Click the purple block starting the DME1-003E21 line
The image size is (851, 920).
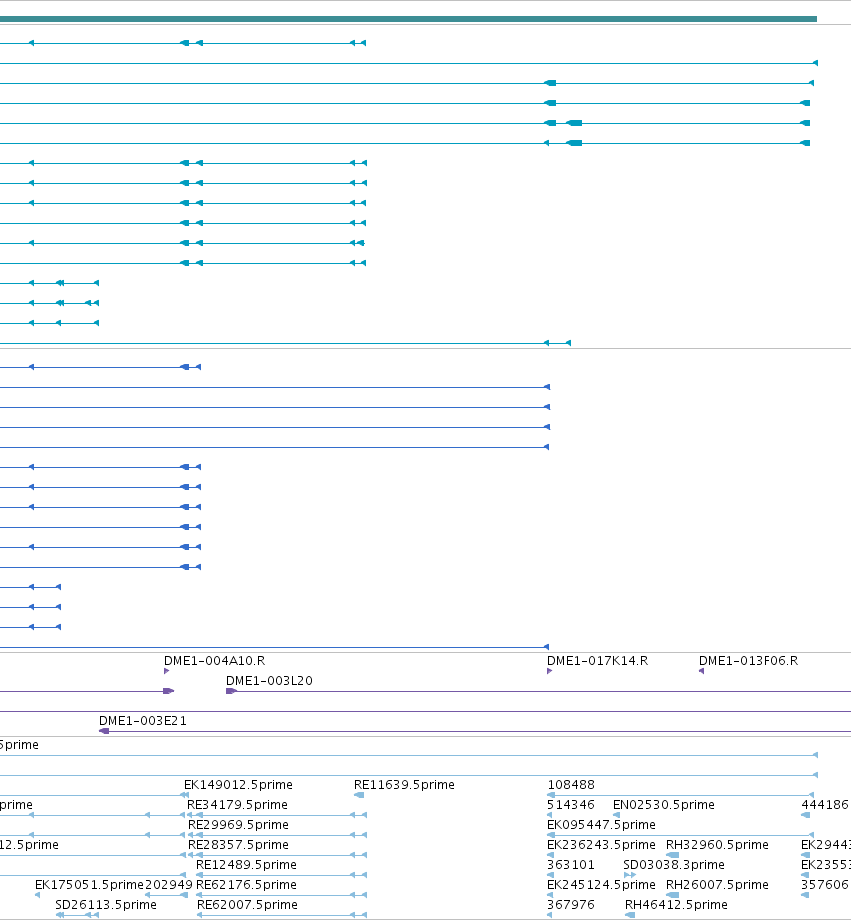coord(104,730)
